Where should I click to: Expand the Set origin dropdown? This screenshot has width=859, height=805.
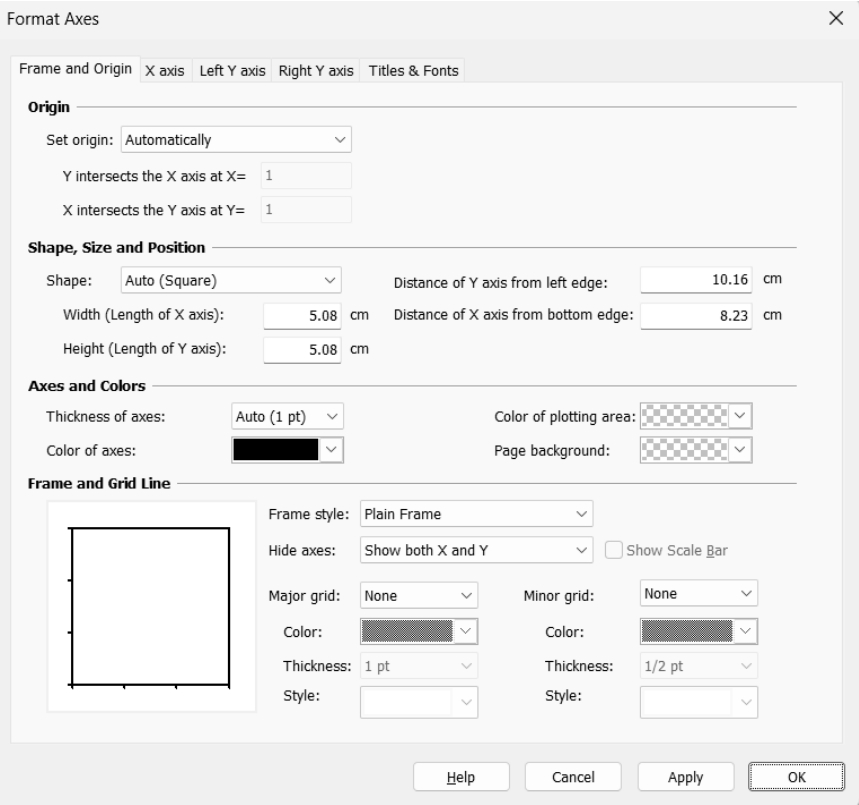(235, 140)
